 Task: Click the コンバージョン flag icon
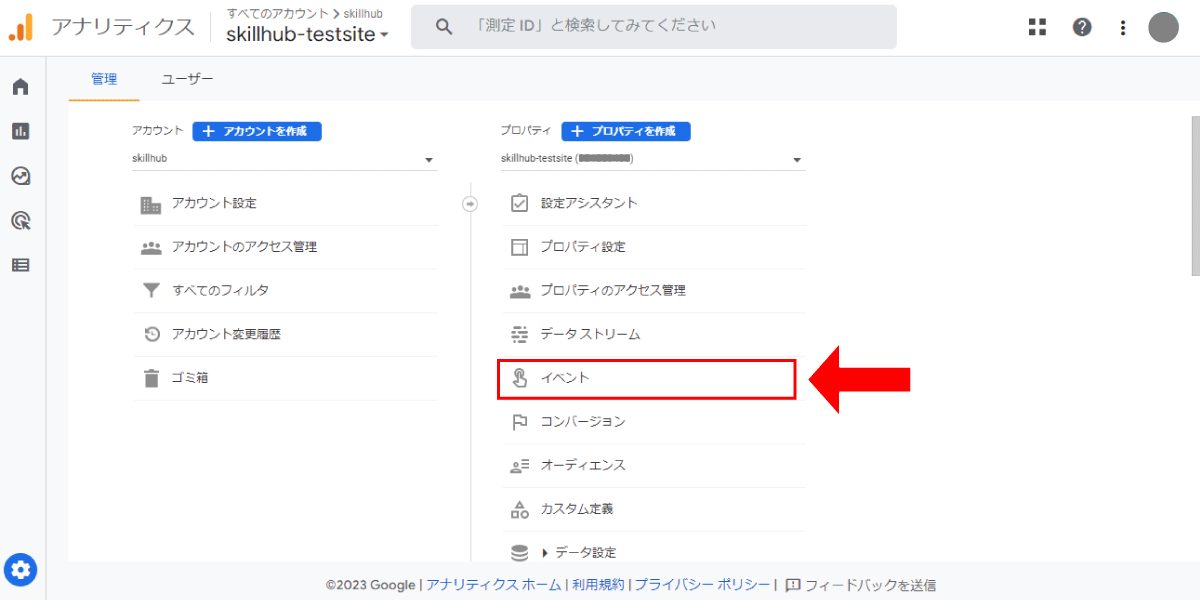tap(519, 422)
